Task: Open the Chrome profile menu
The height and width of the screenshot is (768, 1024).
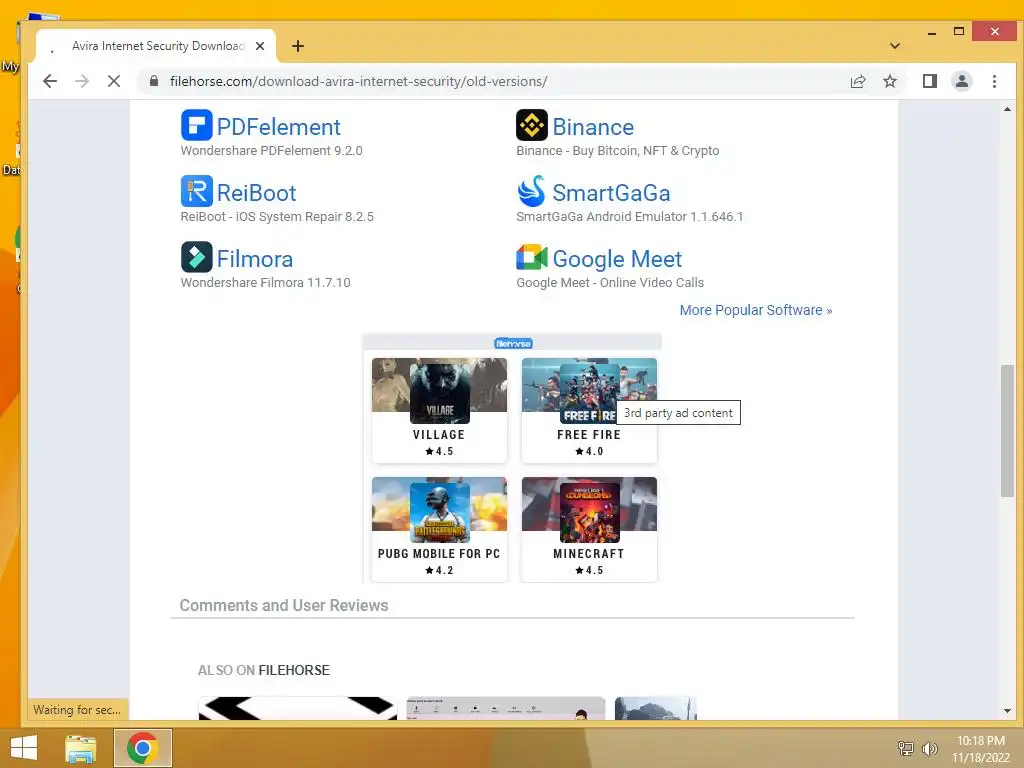Action: 961,81
